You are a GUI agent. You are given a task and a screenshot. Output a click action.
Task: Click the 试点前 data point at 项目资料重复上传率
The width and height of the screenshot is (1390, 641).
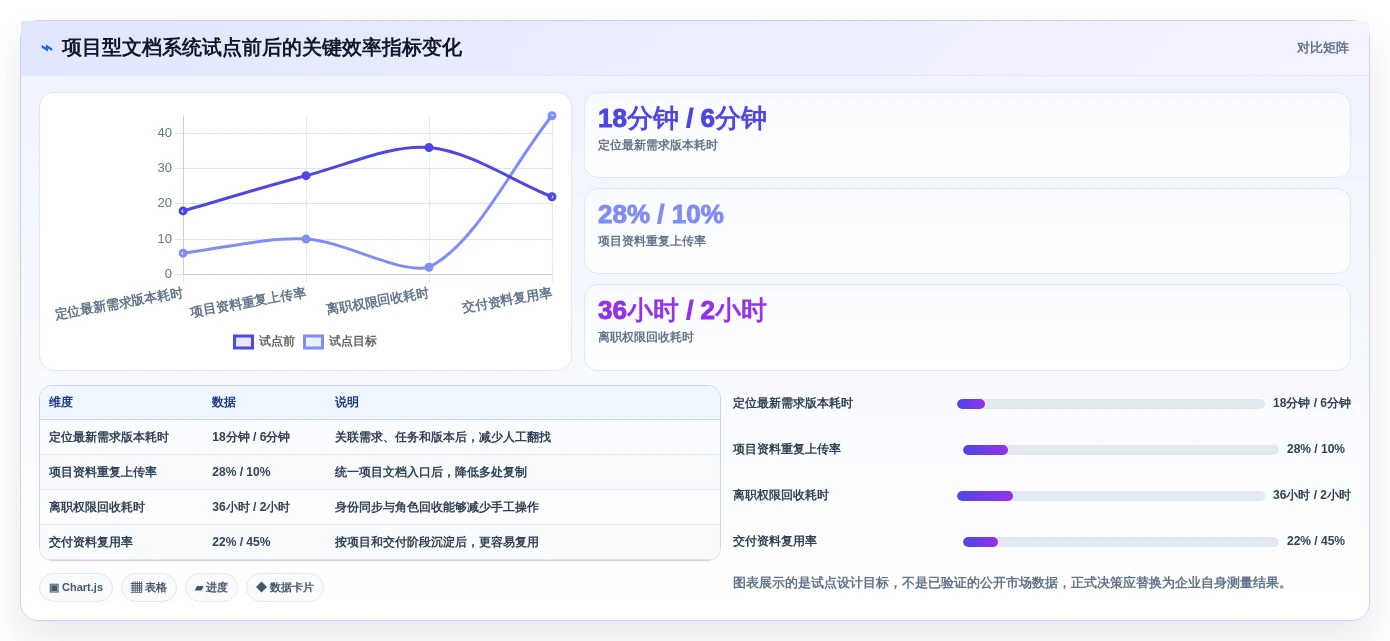306,176
